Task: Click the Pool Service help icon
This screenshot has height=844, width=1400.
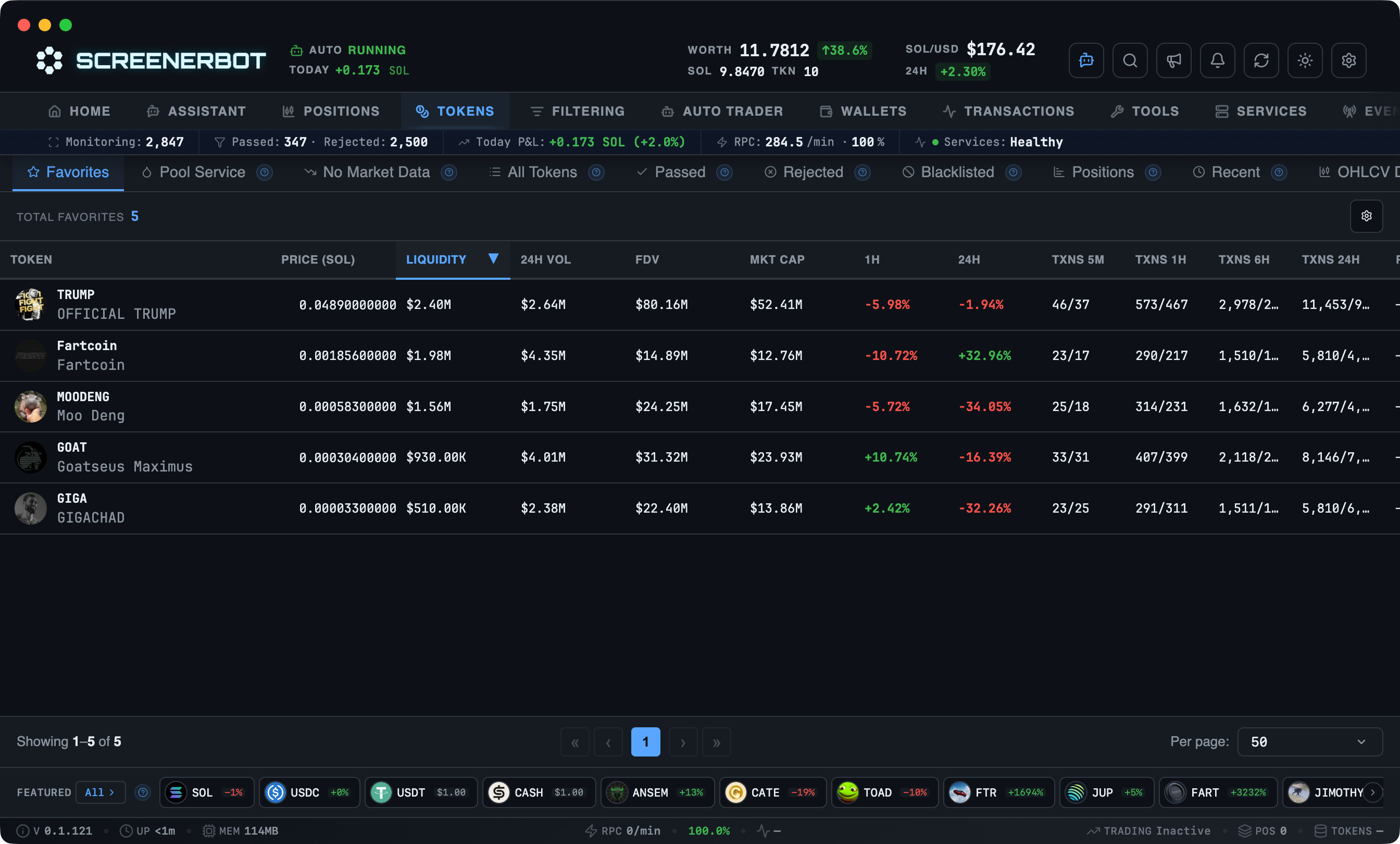Action: [264, 172]
